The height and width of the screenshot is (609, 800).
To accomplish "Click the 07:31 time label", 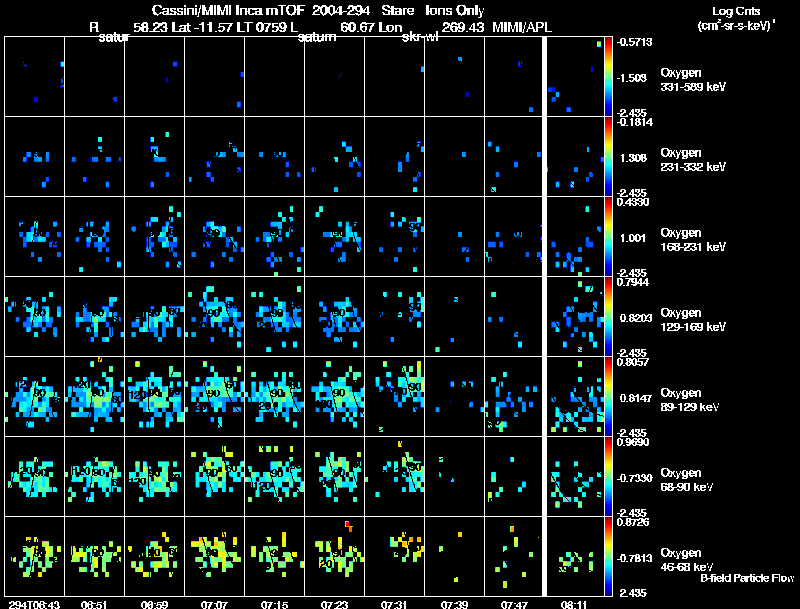I will 394,604.
